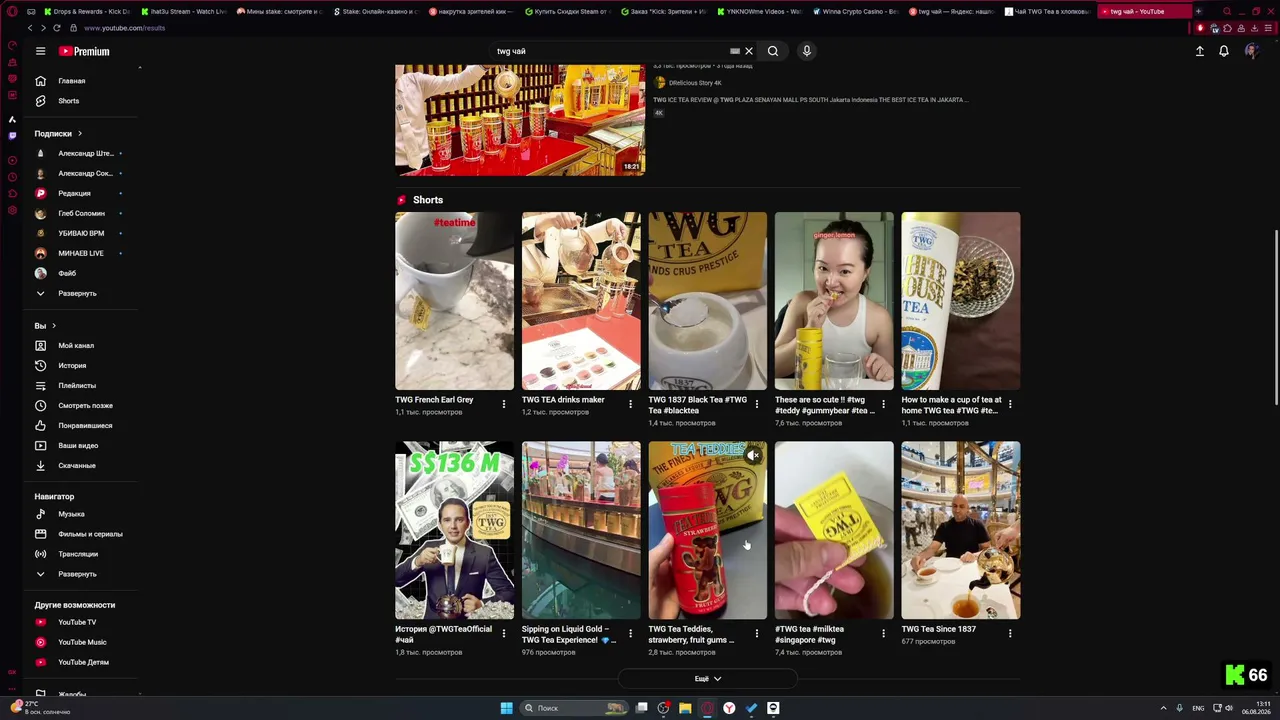Open the S$136 M short thumbnail
The height and width of the screenshot is (720, 1280).
(455, 530)
